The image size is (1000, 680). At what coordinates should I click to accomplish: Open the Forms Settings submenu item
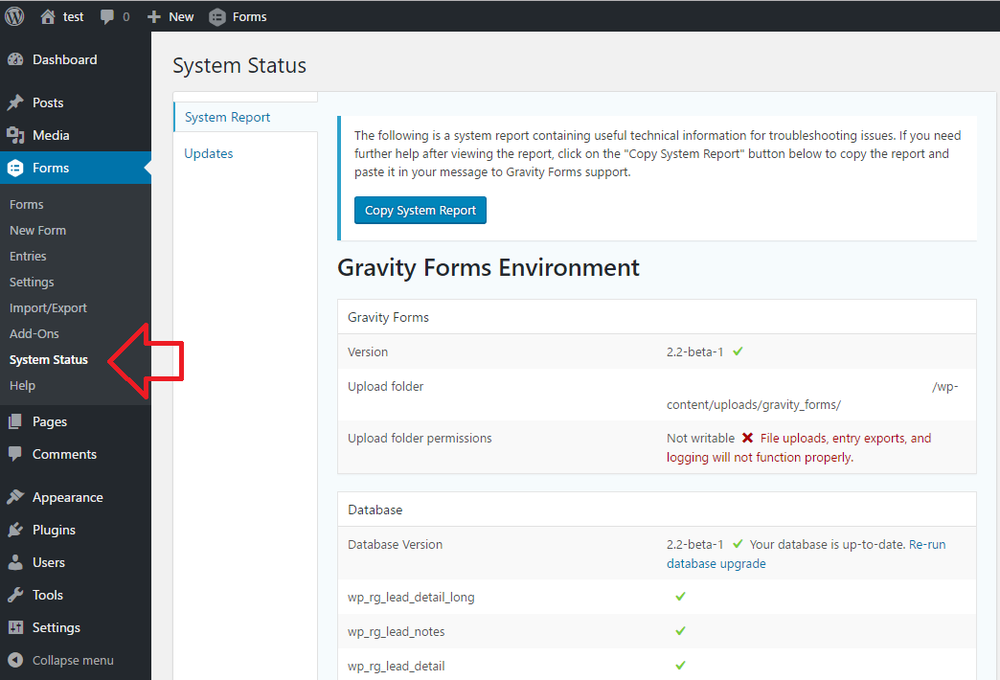tap(32, 282)
